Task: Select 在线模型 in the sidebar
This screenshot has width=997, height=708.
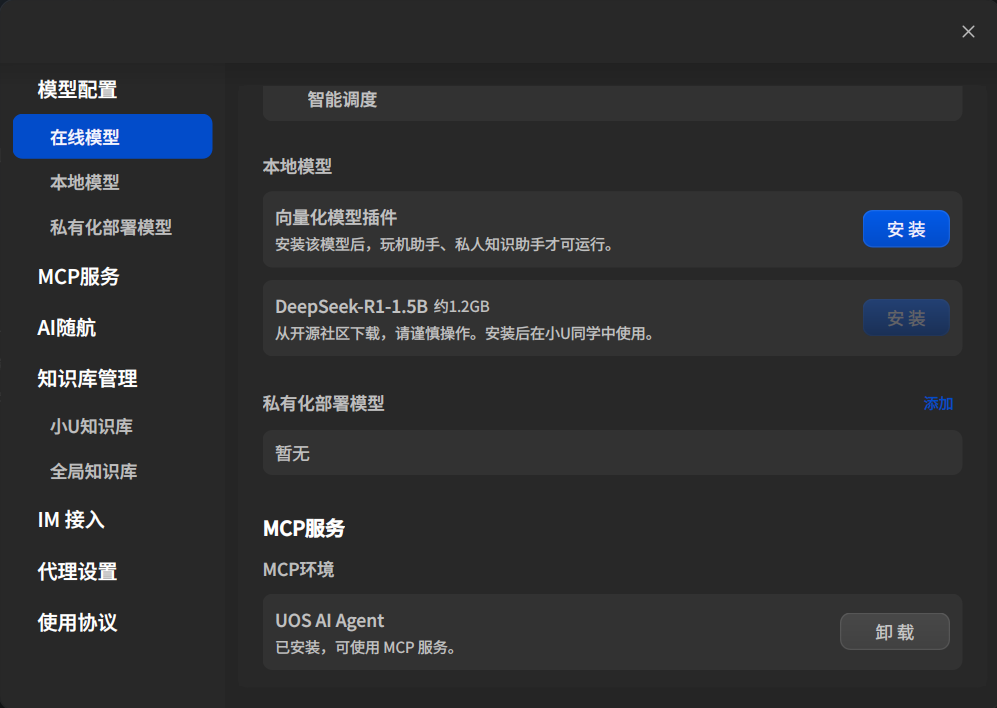Action: coord(113,137)
